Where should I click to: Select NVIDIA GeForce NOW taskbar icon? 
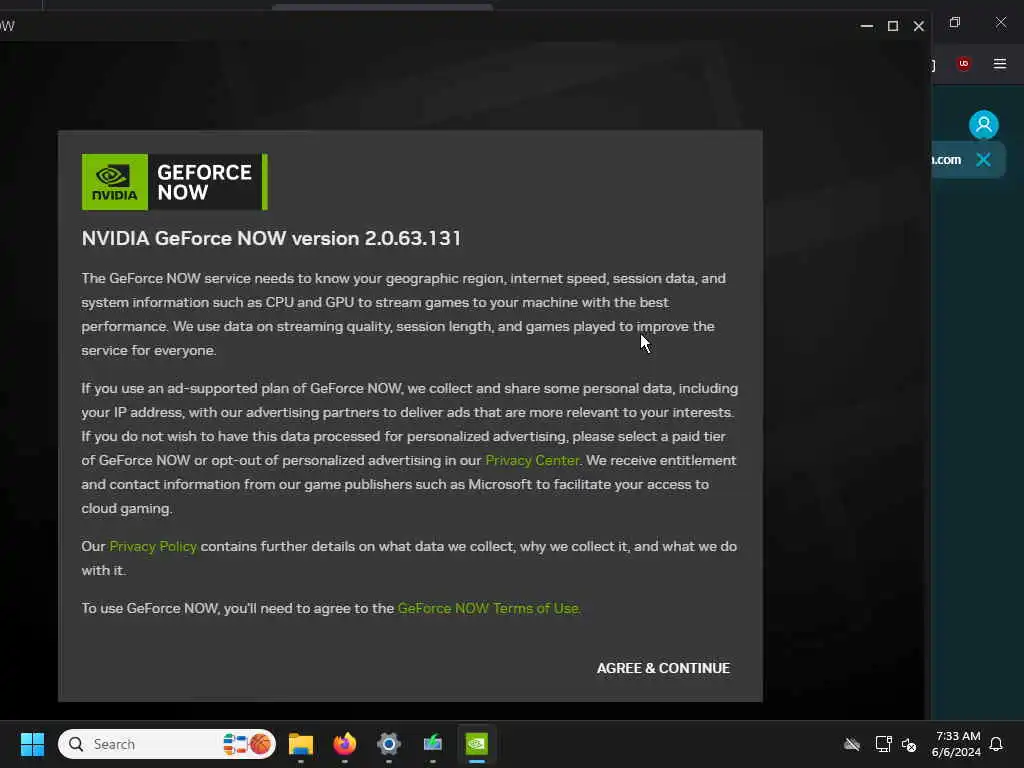pyautogui.click(x=477, y=744)
